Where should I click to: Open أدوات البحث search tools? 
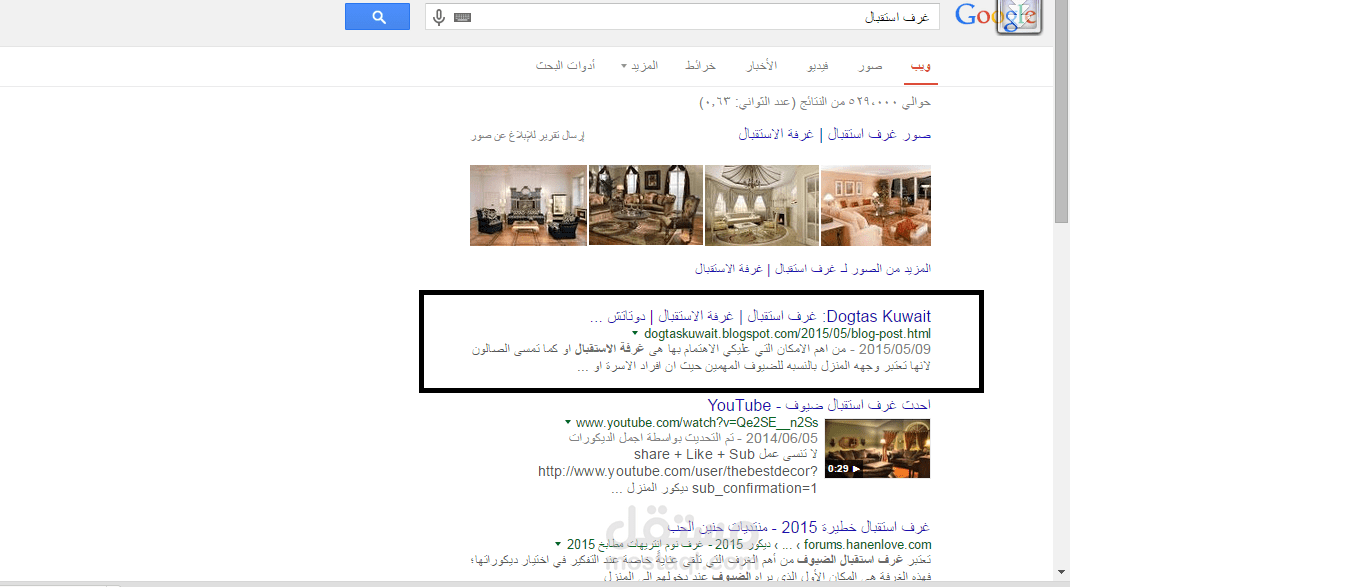[x=566, y=66]
